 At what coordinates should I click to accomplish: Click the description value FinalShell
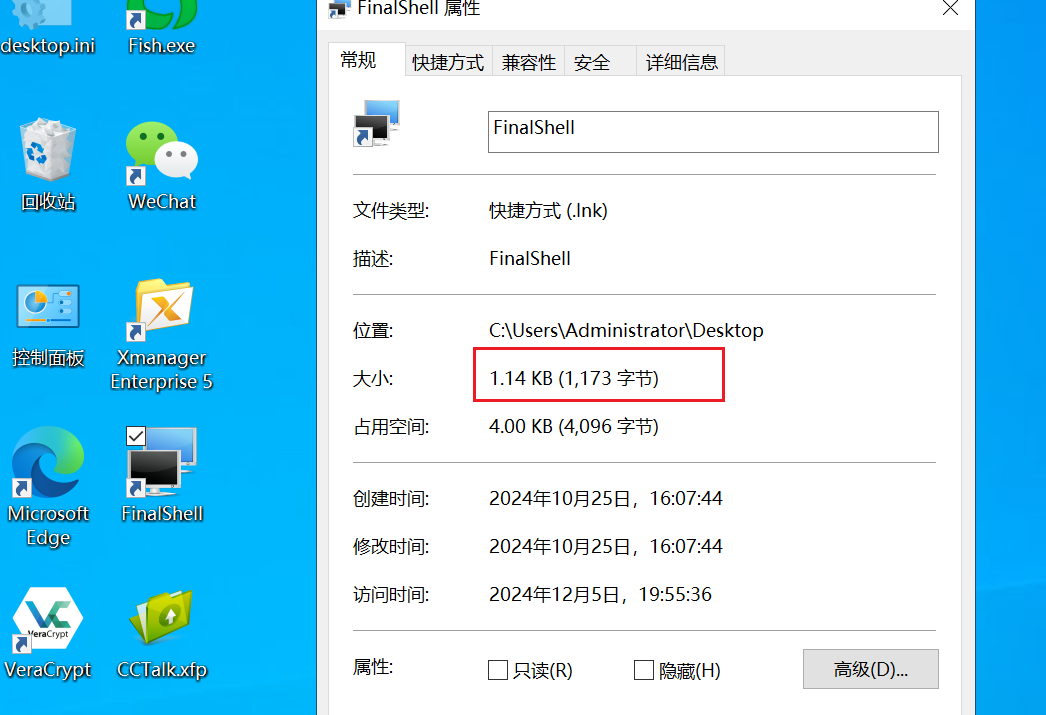pyautogui.click(x=530, y=258)
